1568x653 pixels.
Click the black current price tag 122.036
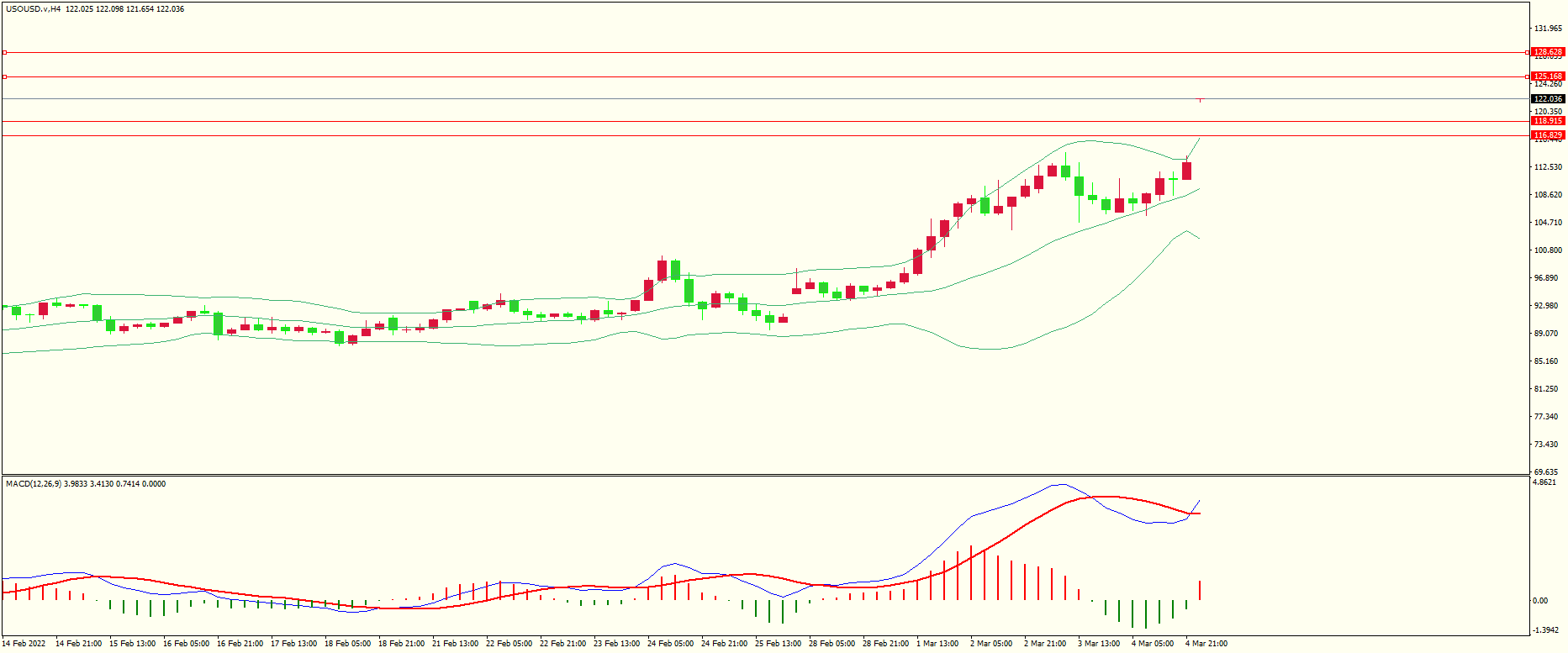click(1547, 99)
